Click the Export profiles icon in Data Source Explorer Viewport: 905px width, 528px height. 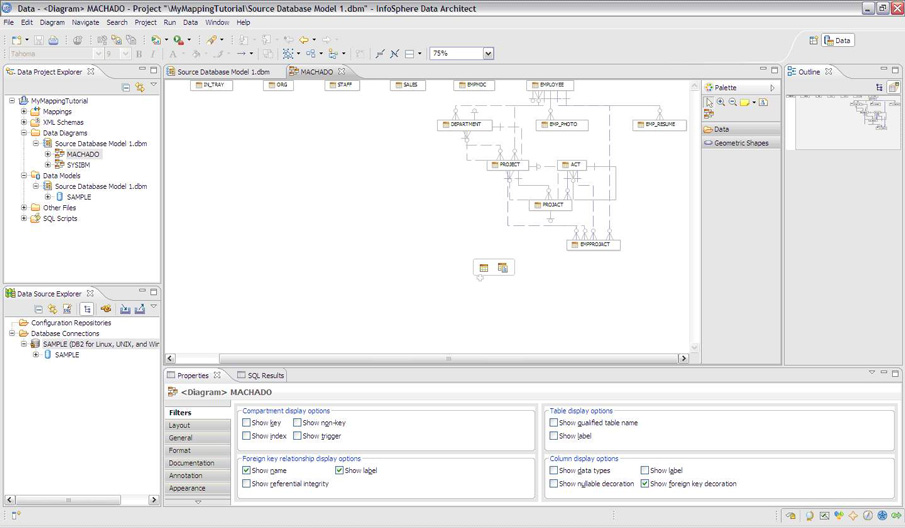[140, 309]
